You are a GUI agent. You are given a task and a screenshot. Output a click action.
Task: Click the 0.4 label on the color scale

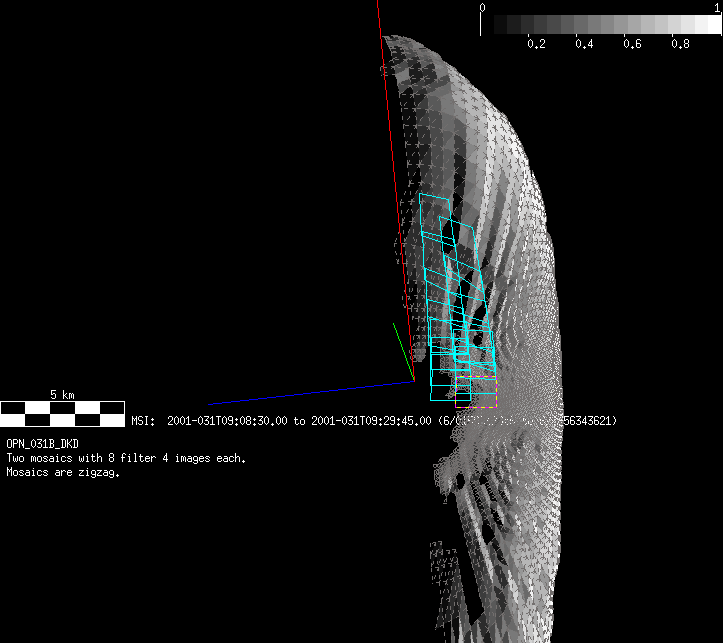pyautogui.click(x=584, y=44)
